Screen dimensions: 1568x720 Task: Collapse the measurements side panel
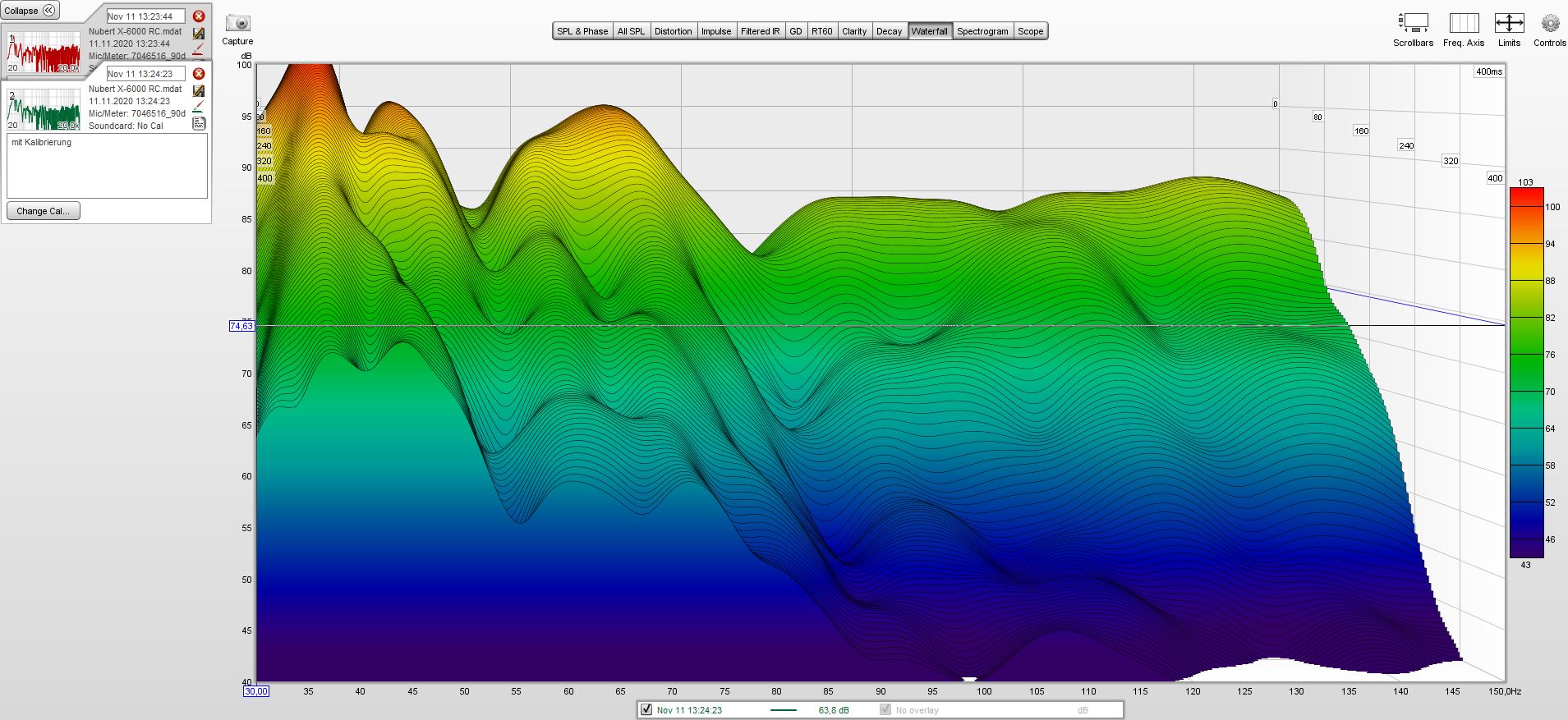[x=30, y=11]
